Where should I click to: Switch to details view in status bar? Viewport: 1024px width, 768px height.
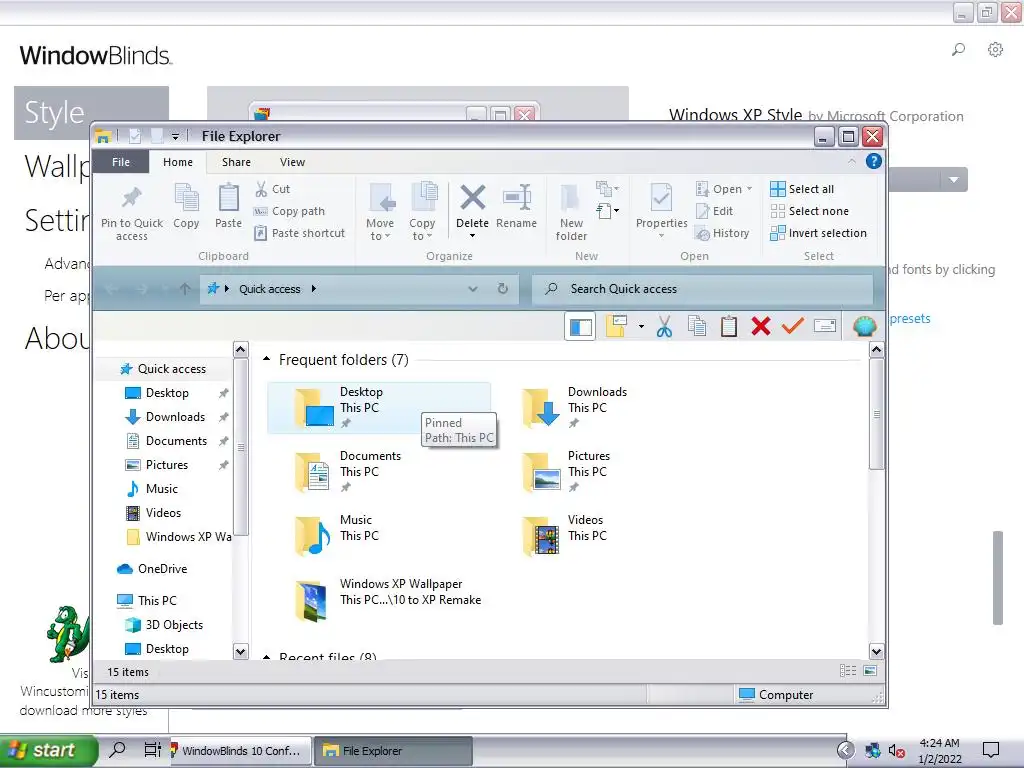point(848,671)
